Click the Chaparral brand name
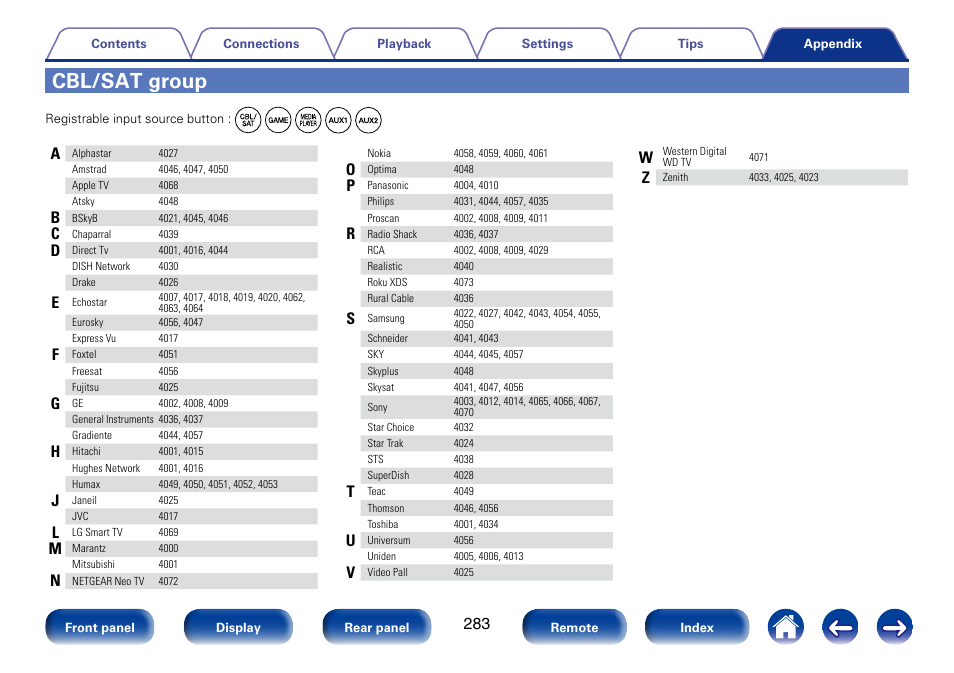954x673 pixels. (91, 234)
